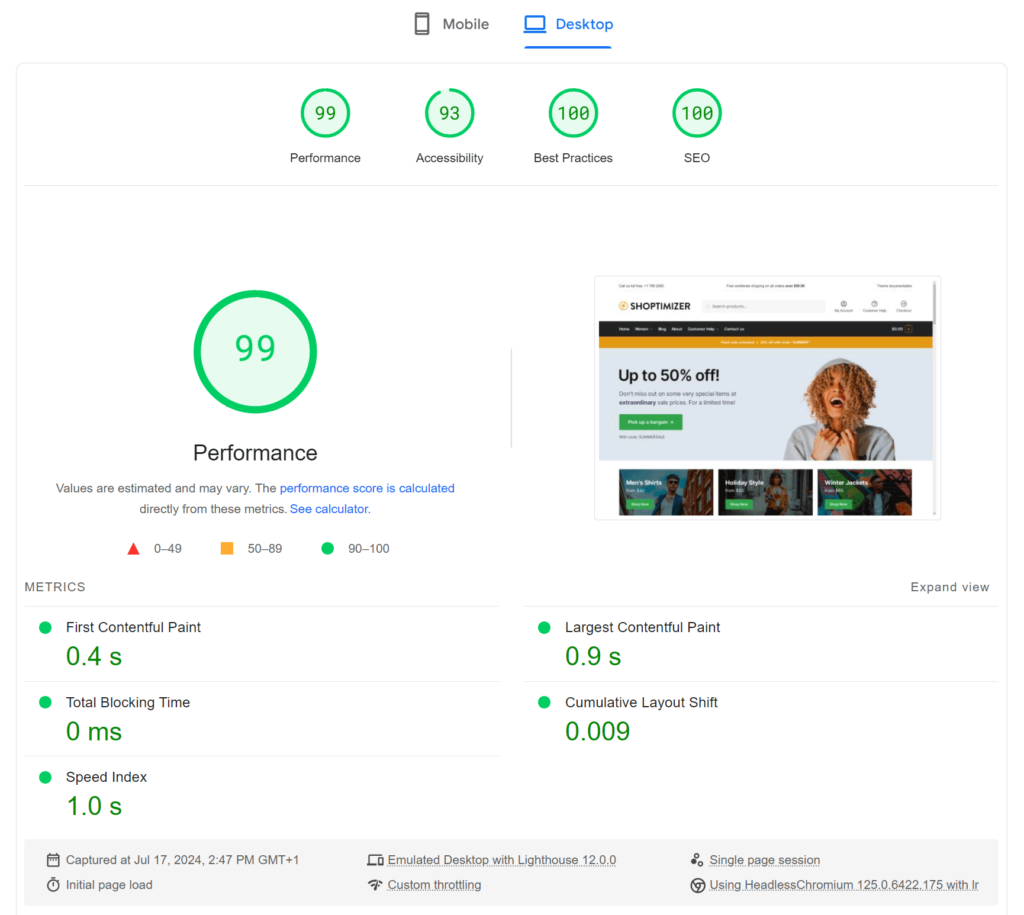Click the mobile phone icon
Image resolution: width=1024 pixels, height=915 pixels.
421,23
